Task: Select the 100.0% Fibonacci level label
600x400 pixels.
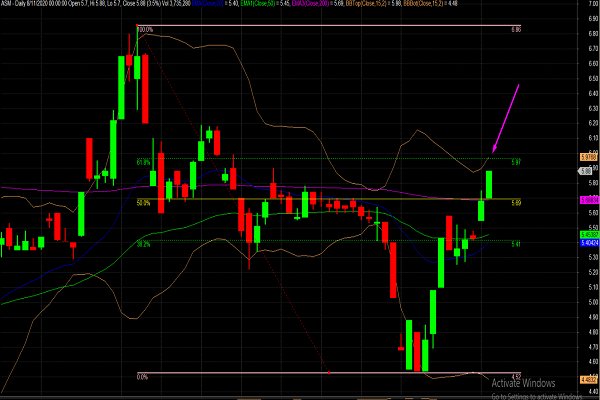Action: (145, 29)
